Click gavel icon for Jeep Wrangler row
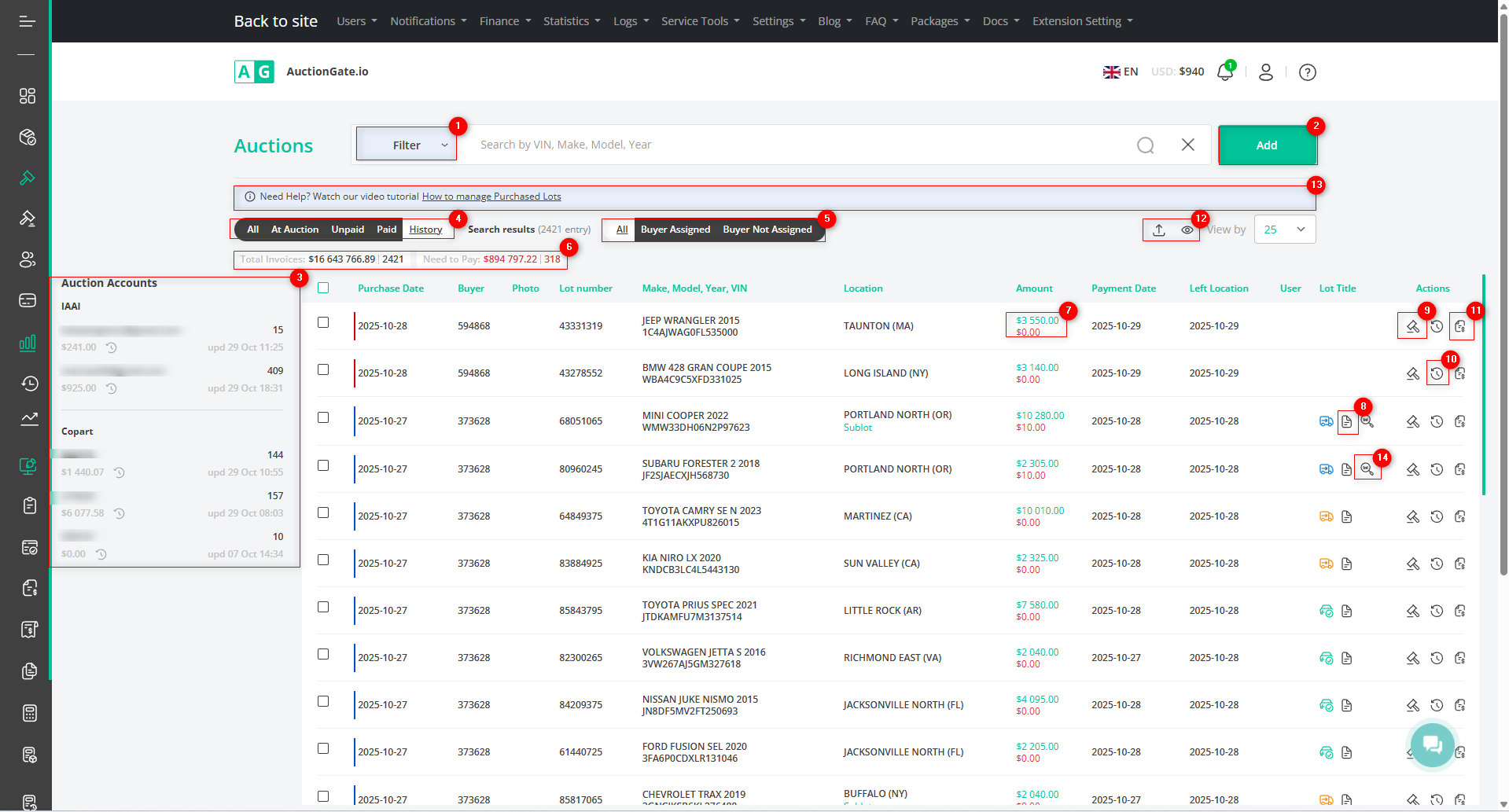1509x812 pixels. point(1412,327)
